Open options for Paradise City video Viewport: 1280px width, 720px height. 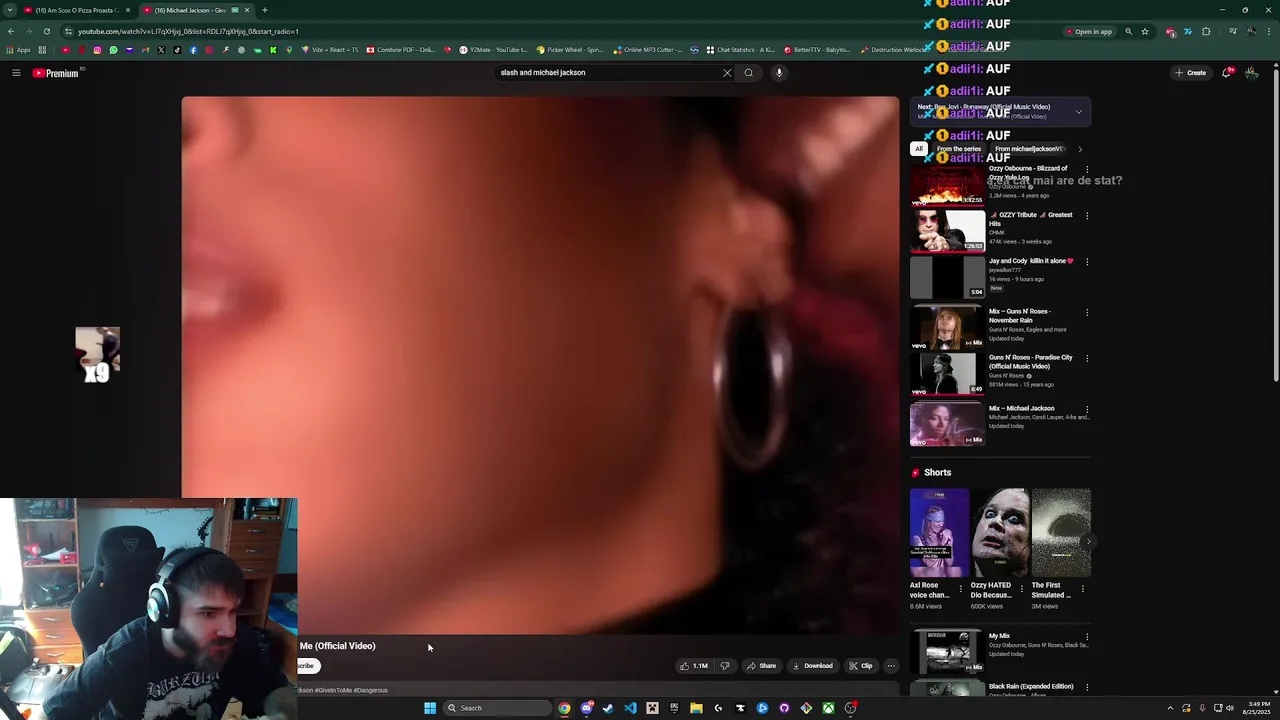1087,358
